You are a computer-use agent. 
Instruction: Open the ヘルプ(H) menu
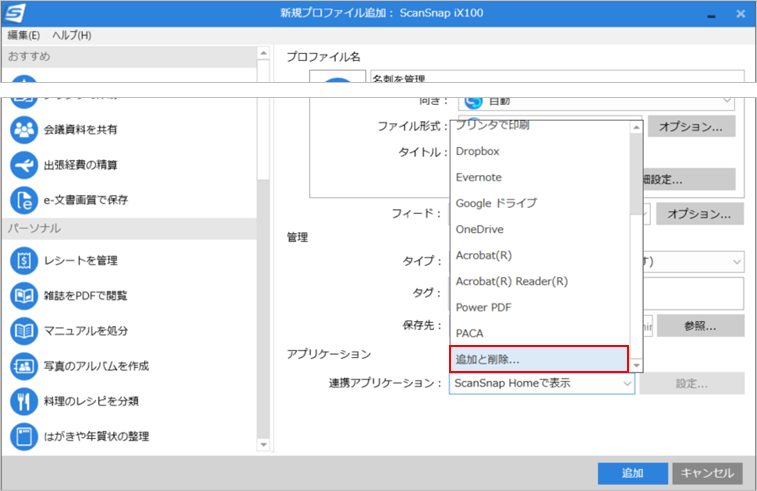click(71, 36)
